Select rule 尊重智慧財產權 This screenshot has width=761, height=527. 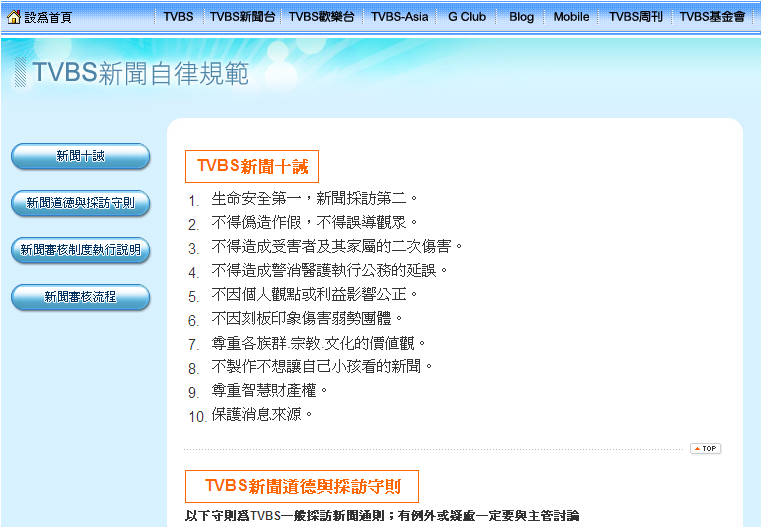click(269, 390)
